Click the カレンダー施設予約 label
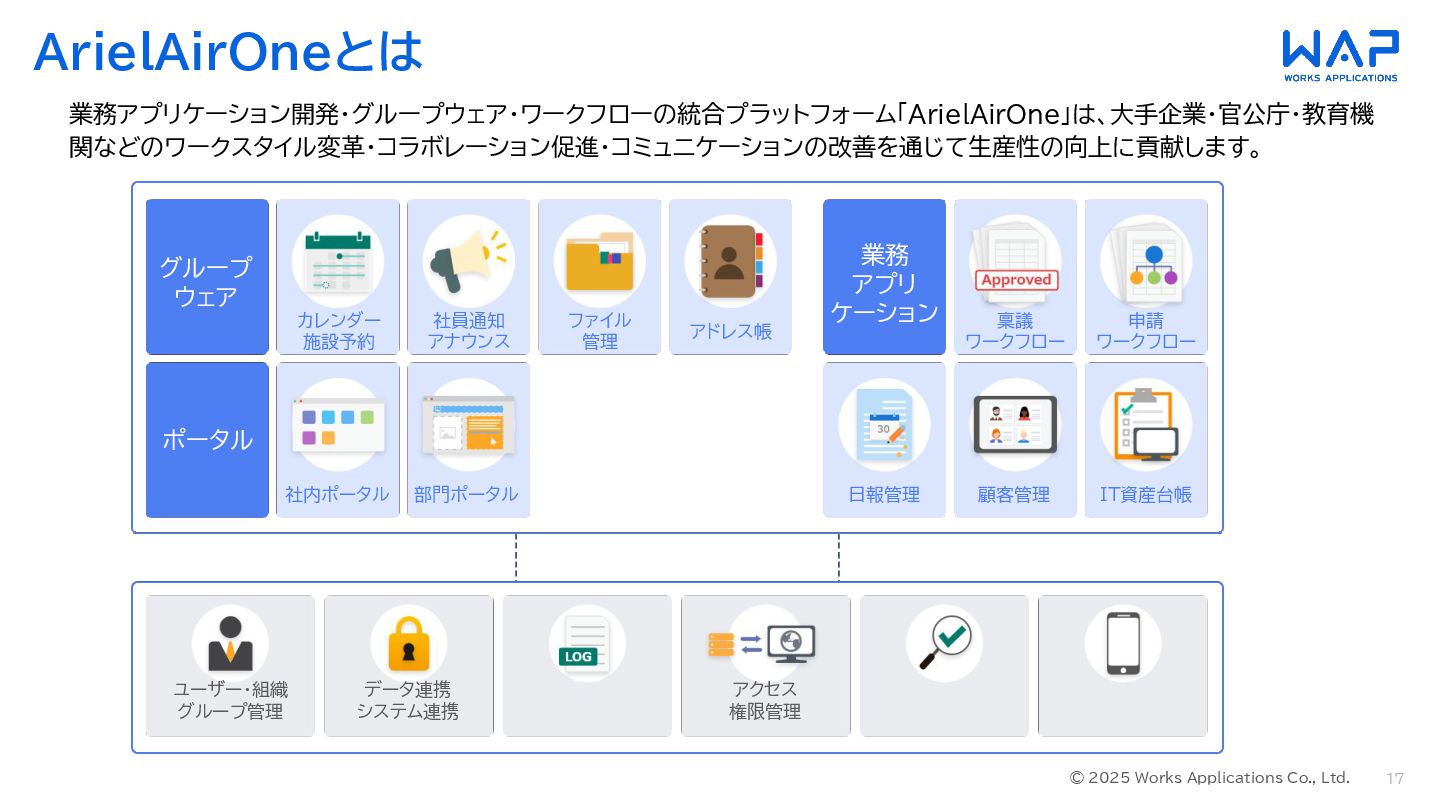Viewport: 1440px width, 810px height. [338, 331]
